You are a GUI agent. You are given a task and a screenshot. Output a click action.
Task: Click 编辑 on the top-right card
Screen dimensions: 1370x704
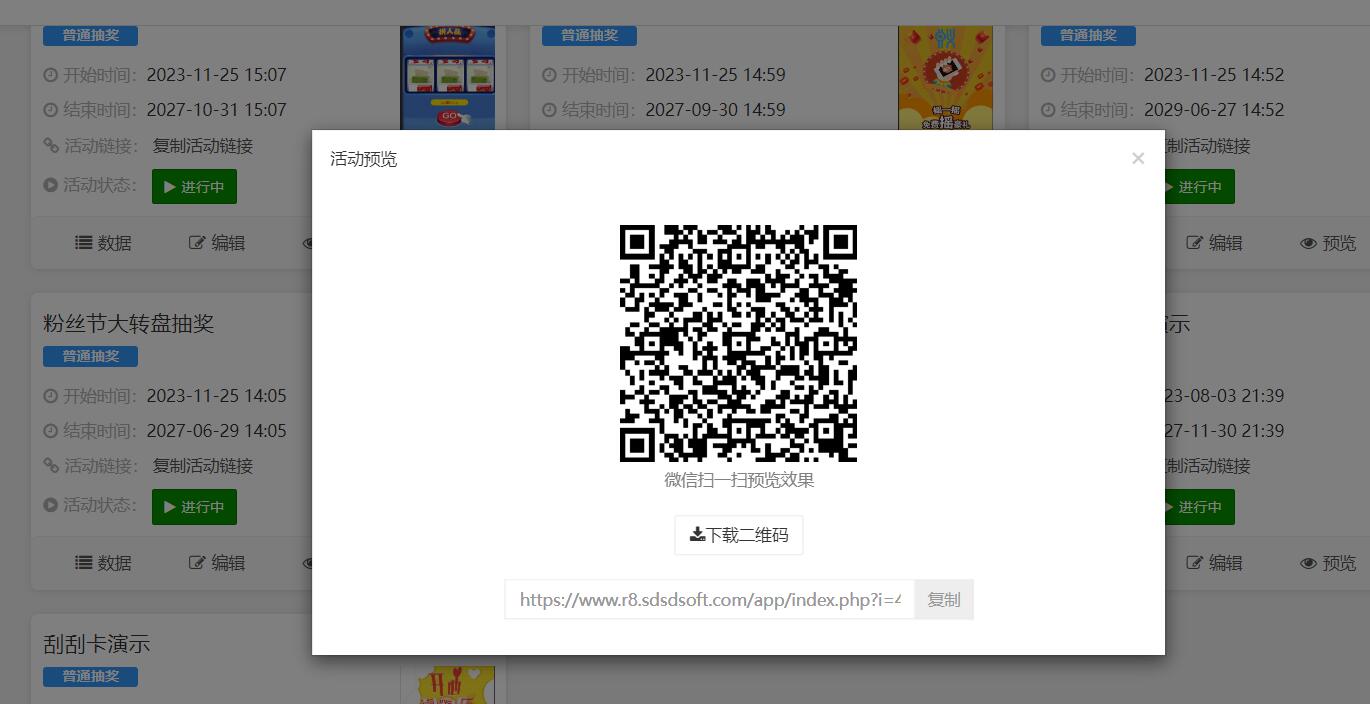pyautogui.click(x=1214, y=243)
